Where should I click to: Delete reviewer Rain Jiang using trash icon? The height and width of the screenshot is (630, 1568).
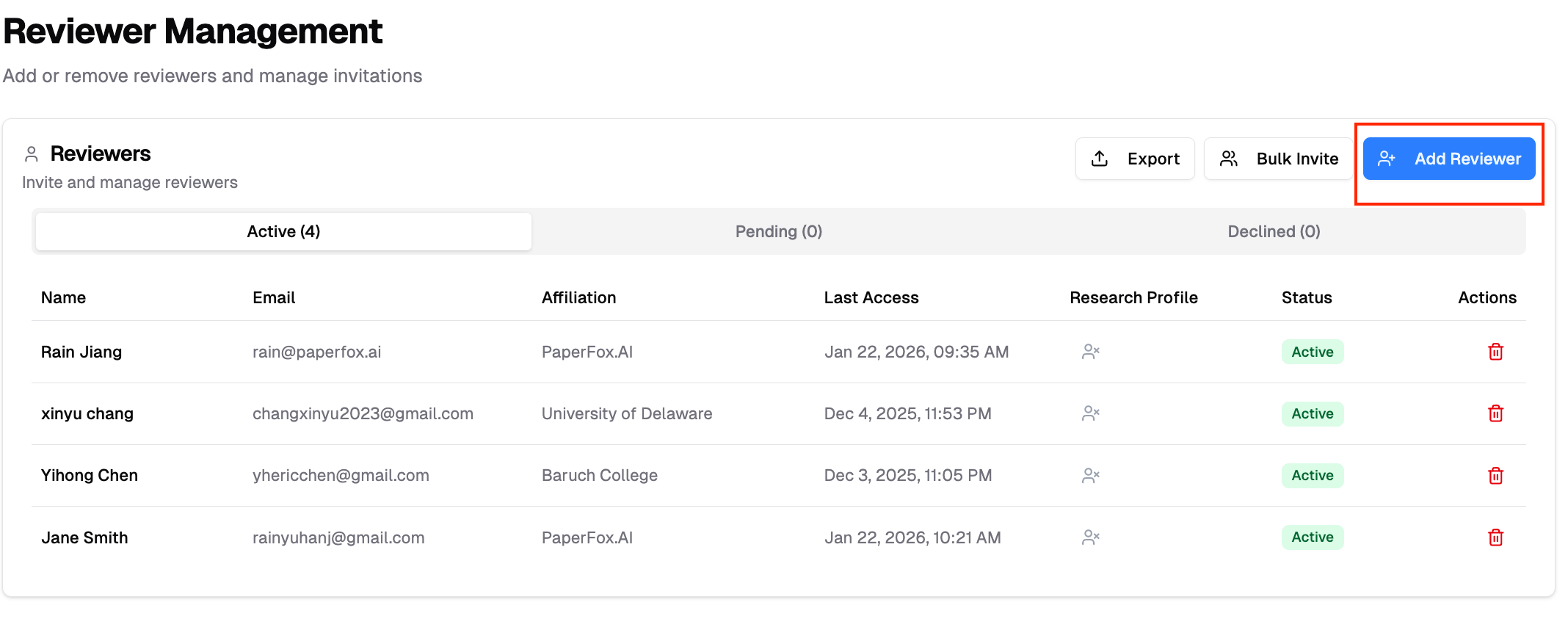click(1495, 352)
